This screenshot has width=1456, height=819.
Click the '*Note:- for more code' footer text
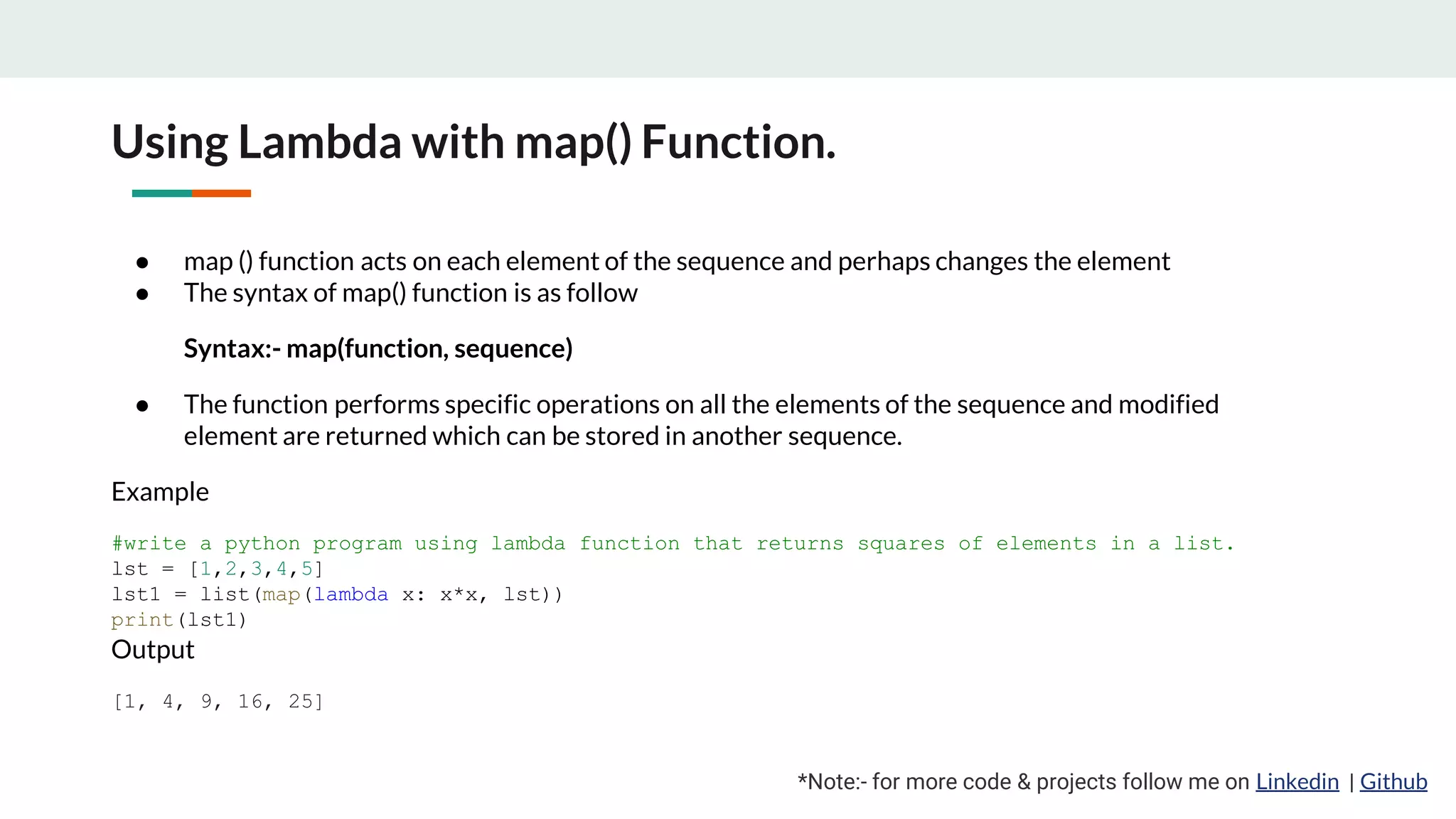(x=1023, y=781)
